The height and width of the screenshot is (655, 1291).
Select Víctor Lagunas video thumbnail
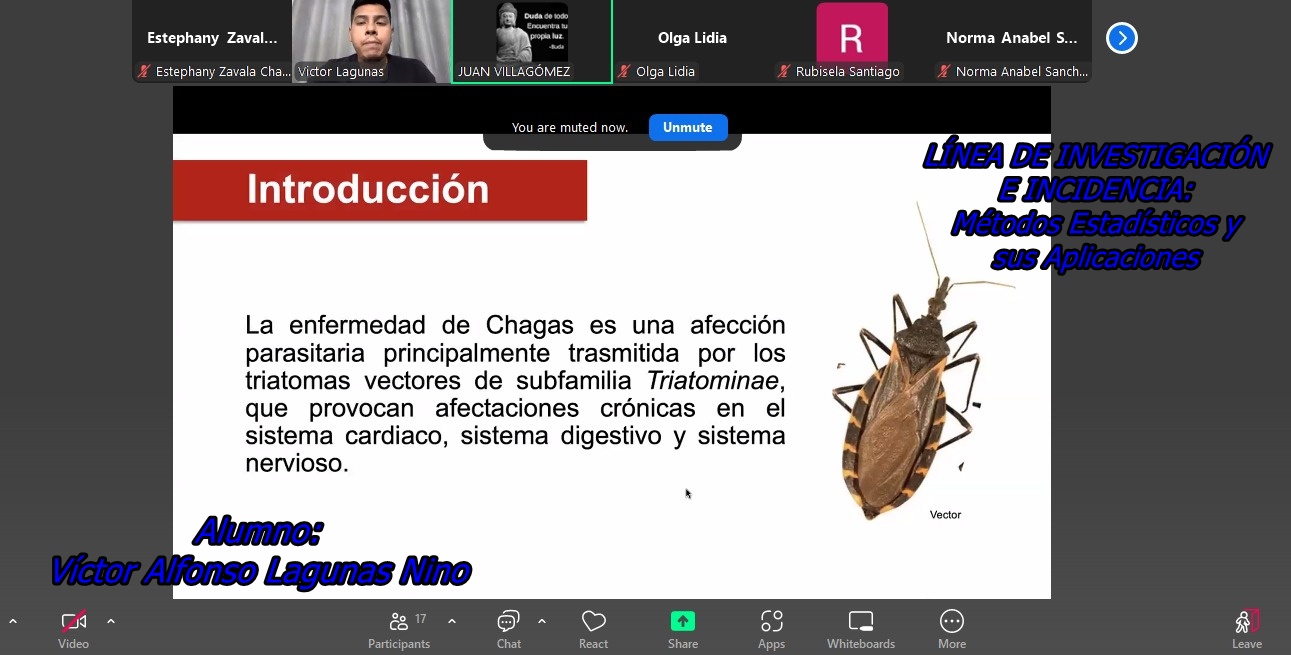point(371,40)
